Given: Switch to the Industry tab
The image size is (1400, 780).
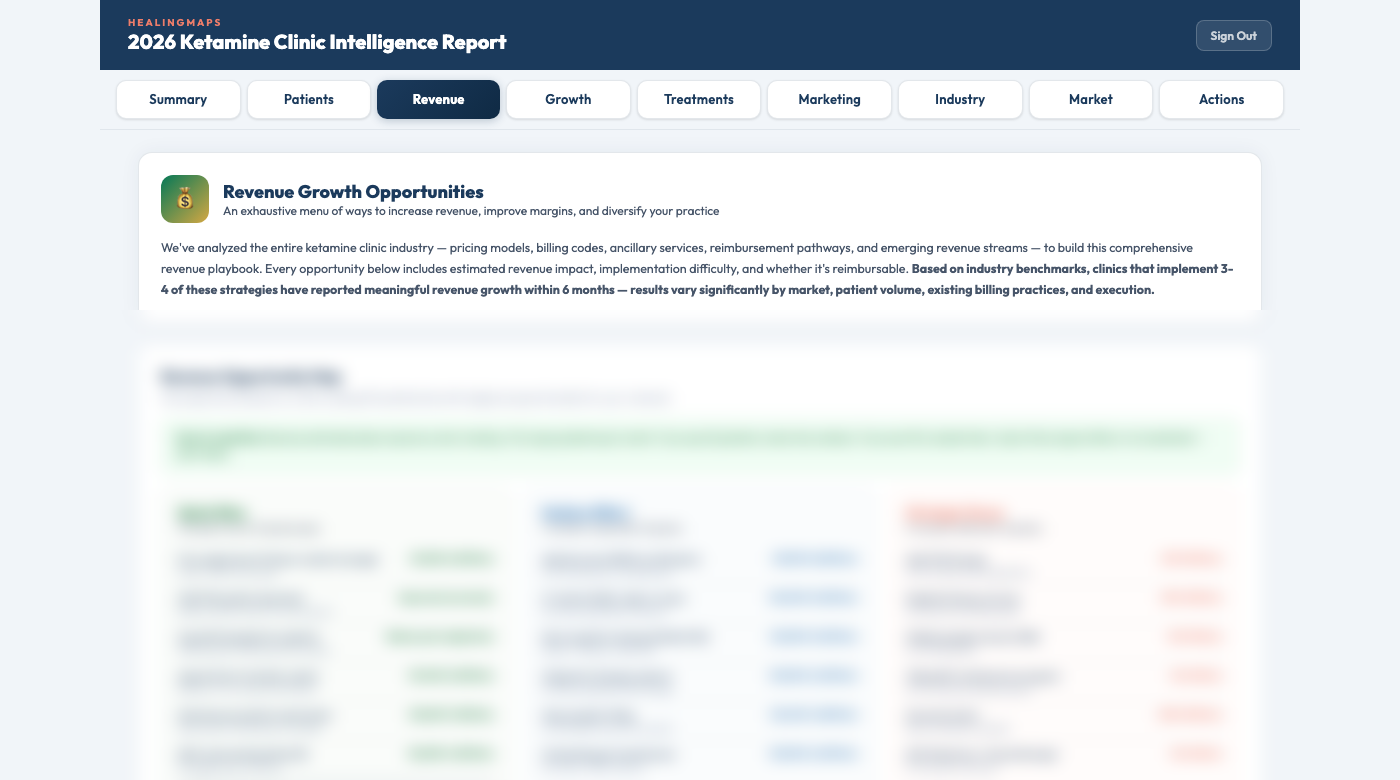Looking at the screenshot, I should [959, 99].
